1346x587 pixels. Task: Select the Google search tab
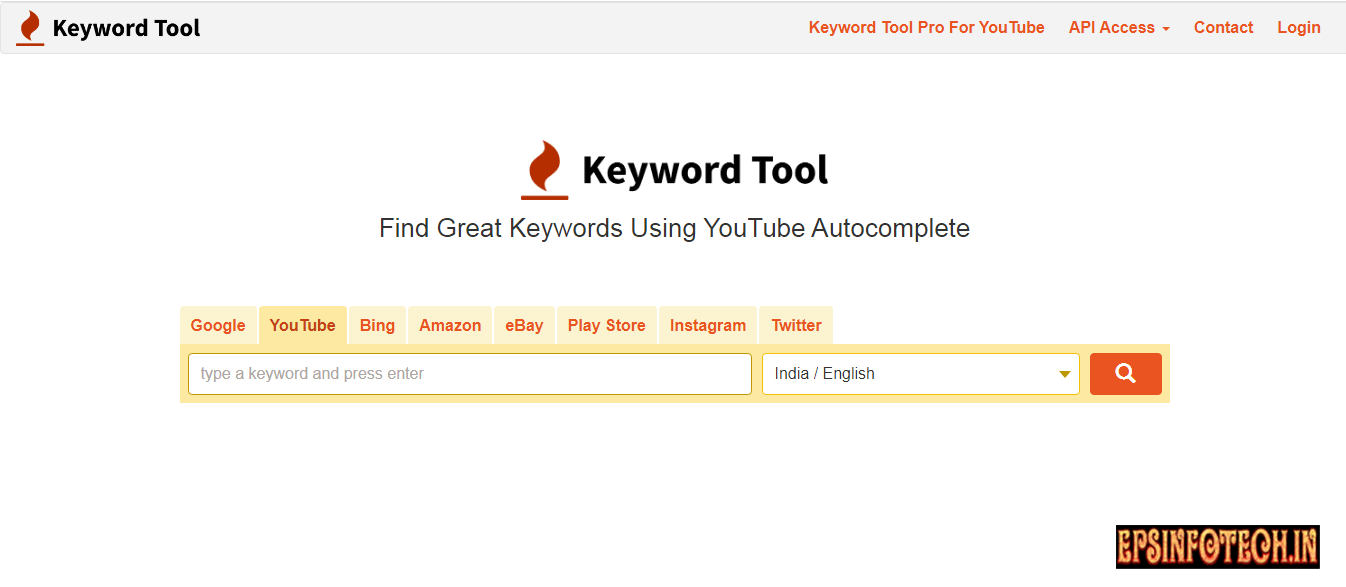(x=218, y=324)
